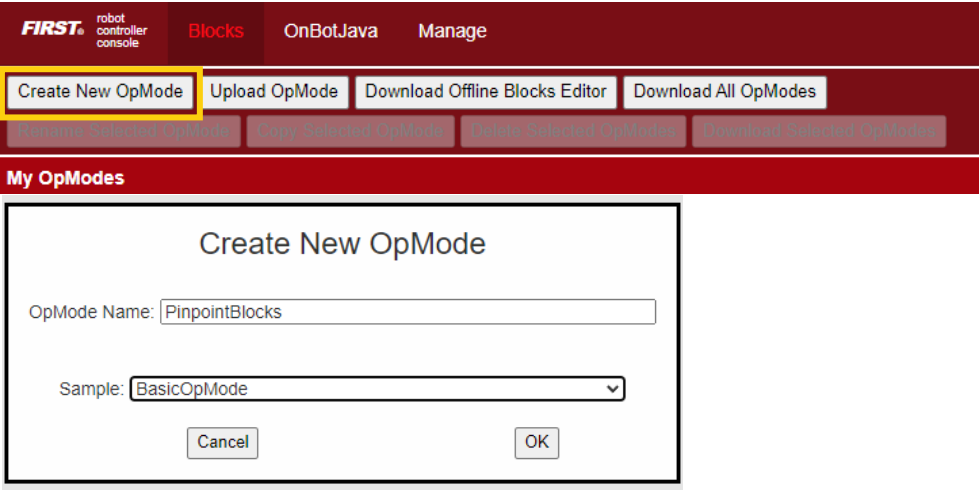This screenshot has width=980, height=491.
Task: Cancel the Create New OpMode dialog
Action: pyautogui.click(x=222, y=442)
